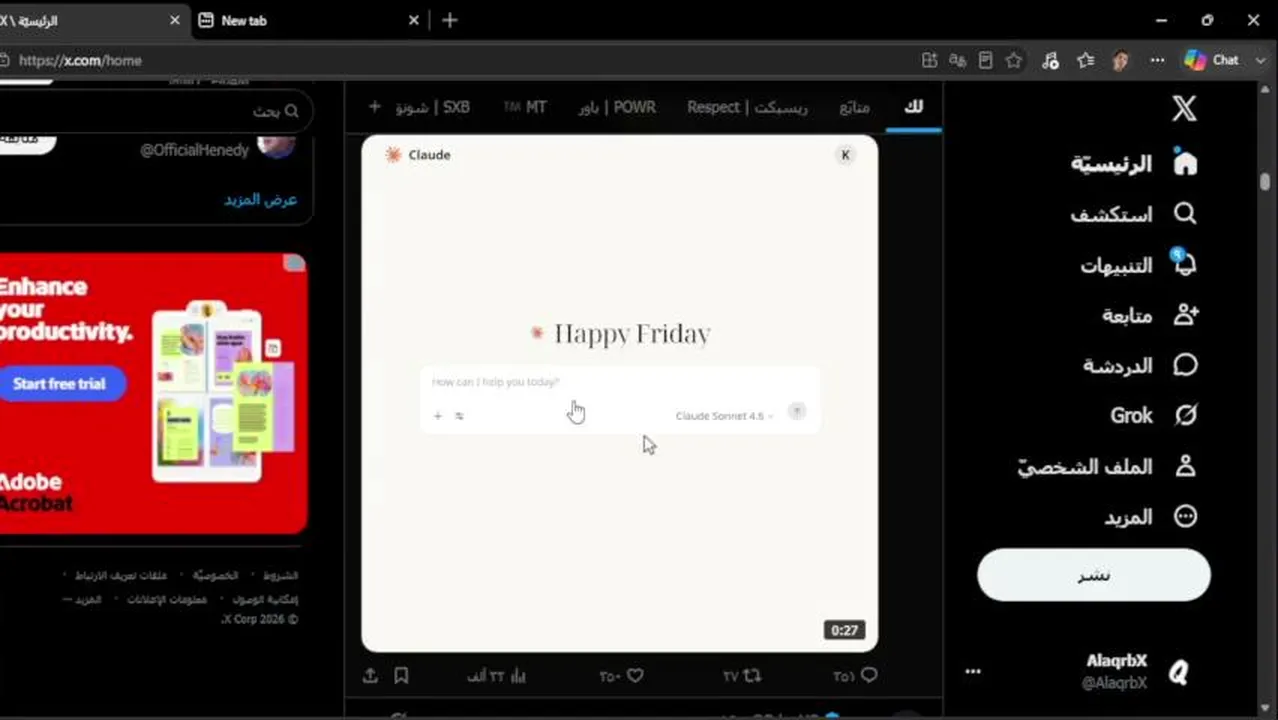The width and height of the screenshot is (1278, 720).
Task: Switch to the New tab browser tab
Action: 310,20
